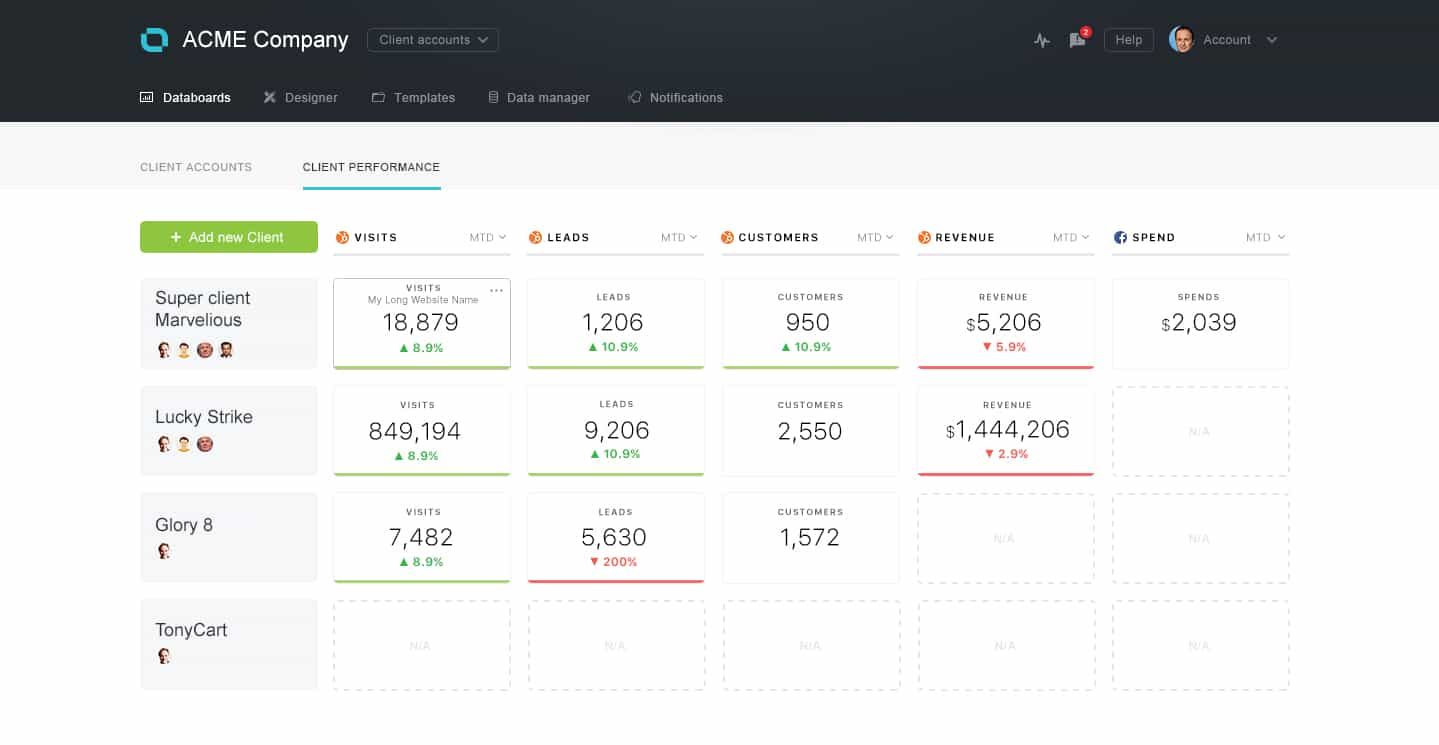The width and height of the screenshot is (1439, 745).
Task: Open the Lucky Strike client card
Action: pos(229,430)
